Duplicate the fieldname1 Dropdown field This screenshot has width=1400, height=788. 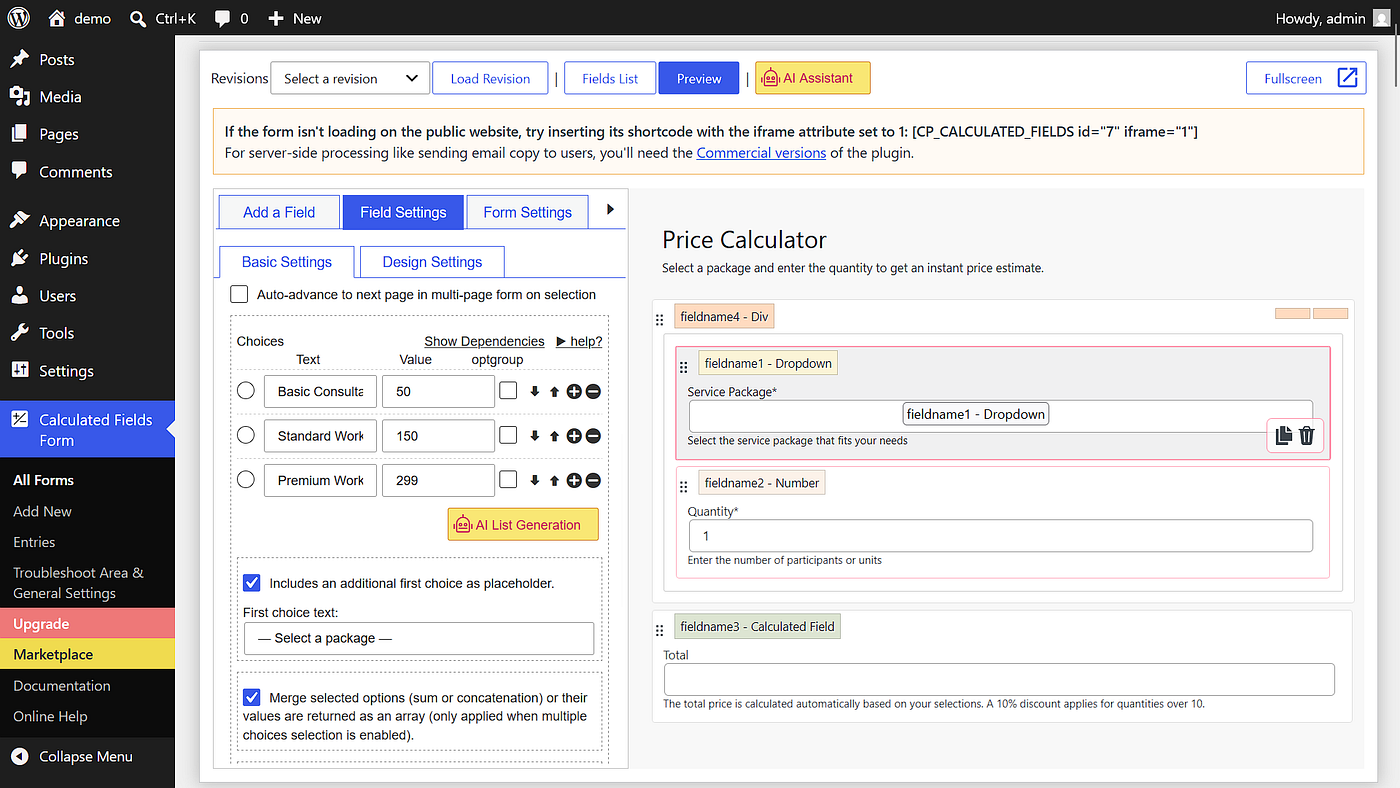point(1284,435)
